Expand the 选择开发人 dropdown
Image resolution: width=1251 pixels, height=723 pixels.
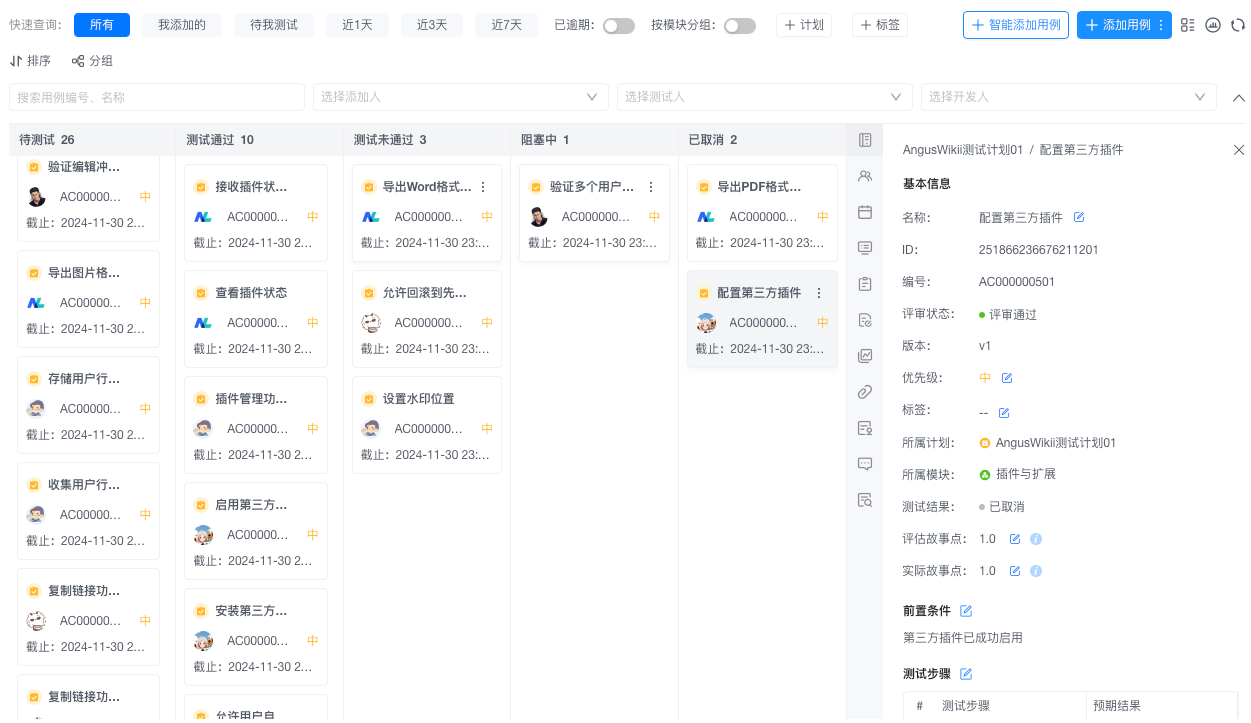tap(1069, 97)
